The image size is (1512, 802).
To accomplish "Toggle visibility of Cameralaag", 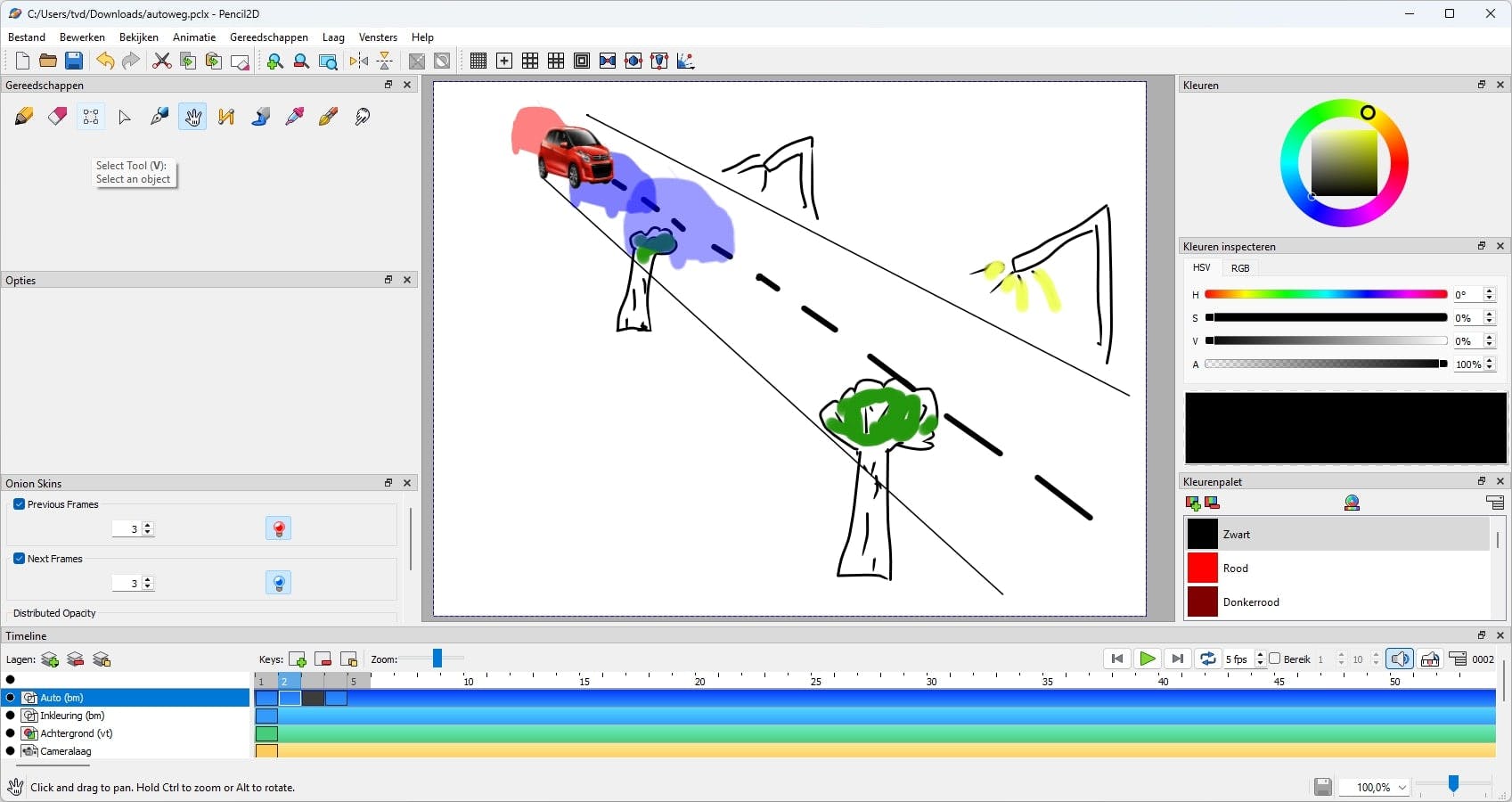I will pos(11,751).
